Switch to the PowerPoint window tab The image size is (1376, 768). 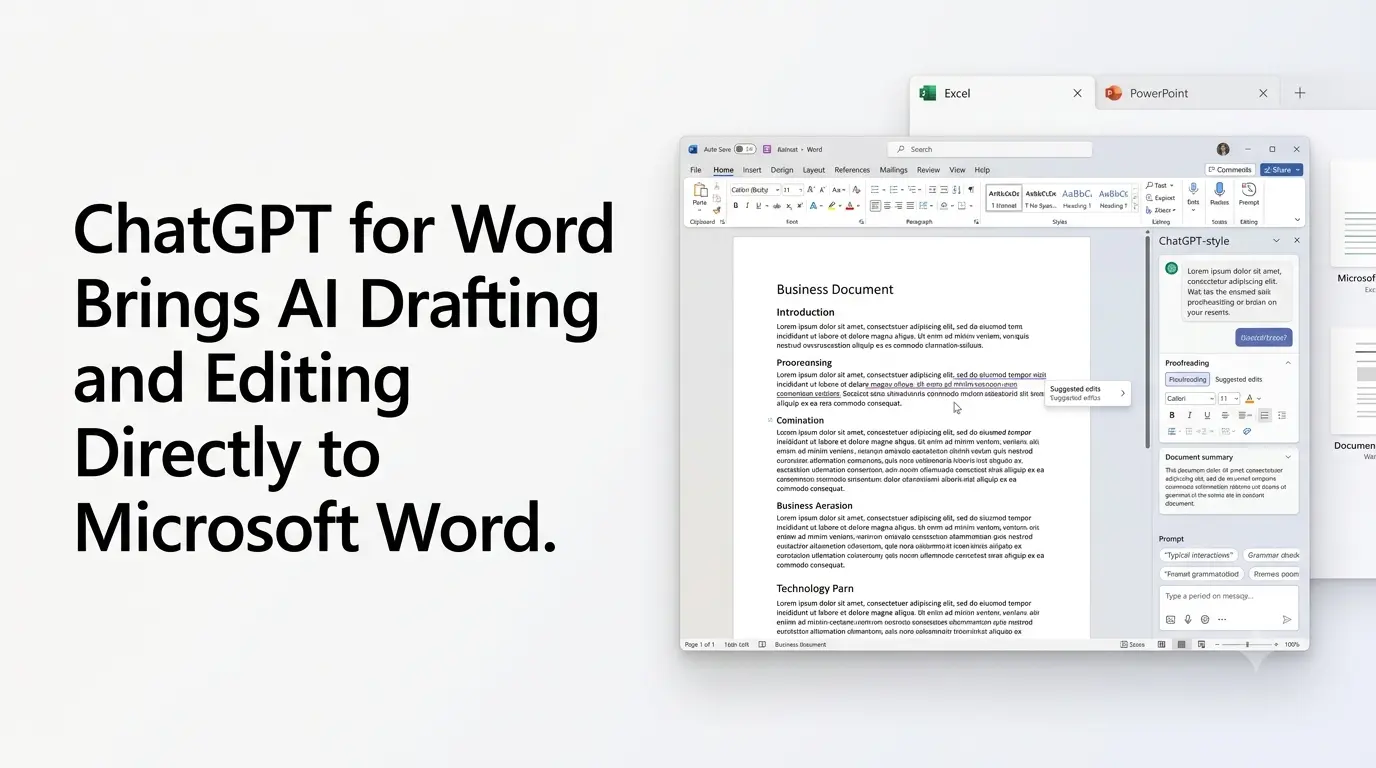point(1187,93)
